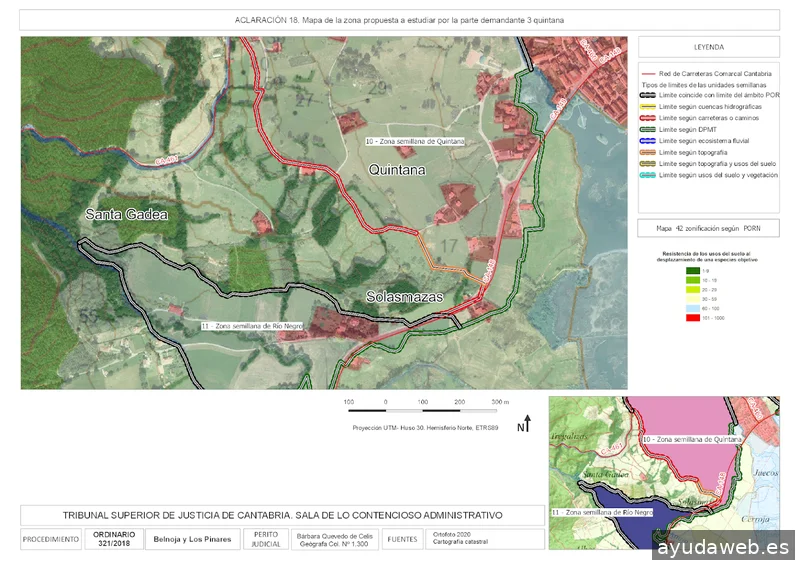The image size is (800, 565).
Task: Click the yellow cuencas hidrográficas legend symbol
Action: point(648,106)
